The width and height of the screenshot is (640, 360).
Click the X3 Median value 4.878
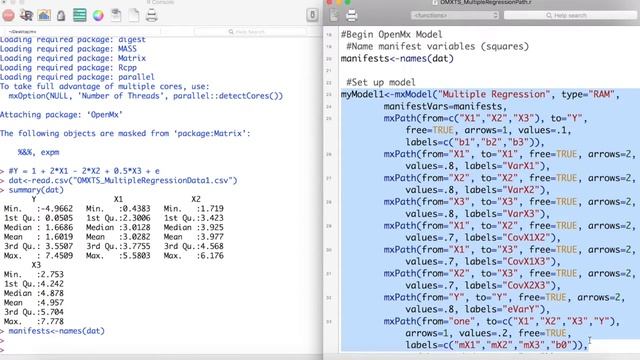click(x=52, y=293)
